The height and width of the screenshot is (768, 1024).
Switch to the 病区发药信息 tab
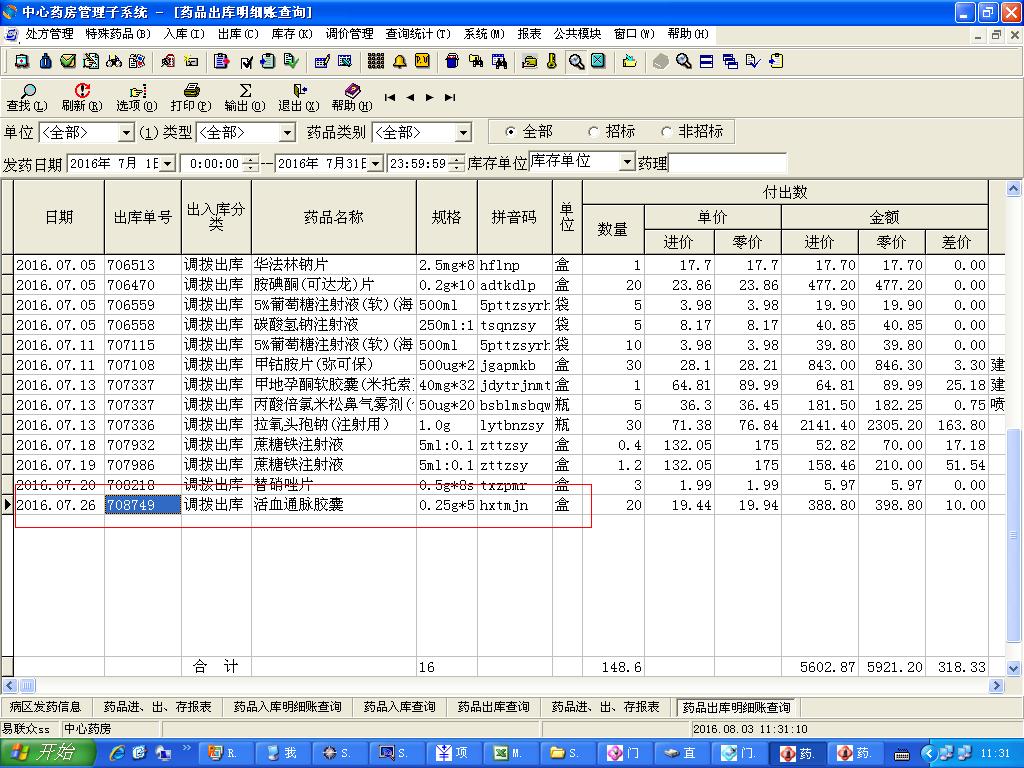tap(45, 707)
